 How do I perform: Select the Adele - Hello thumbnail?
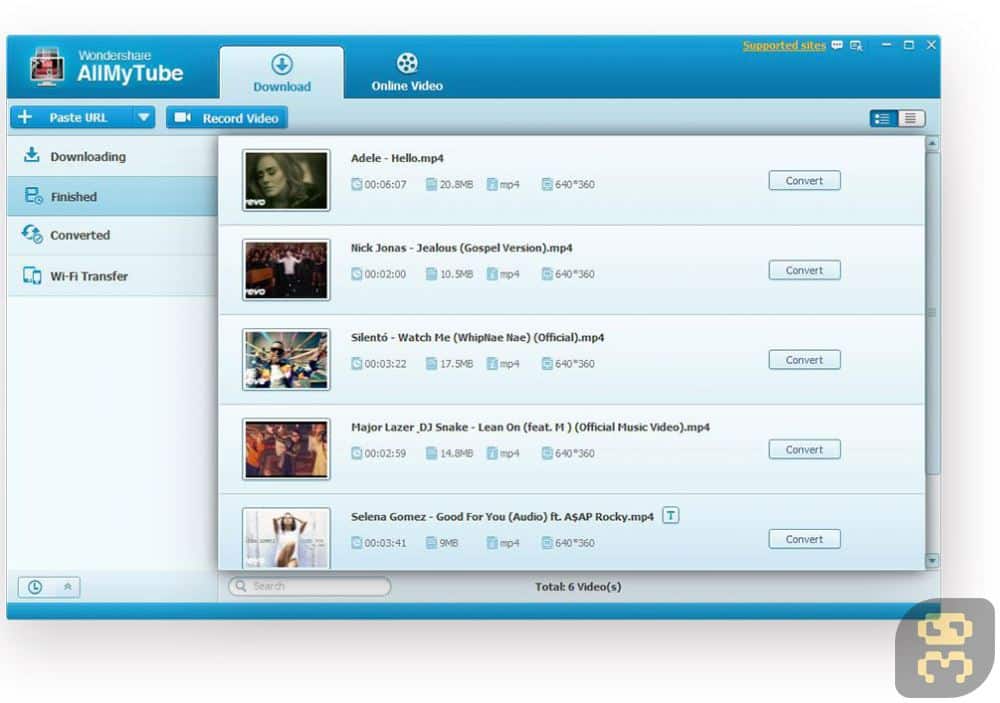pyautogui.click(x=286, y=181)
